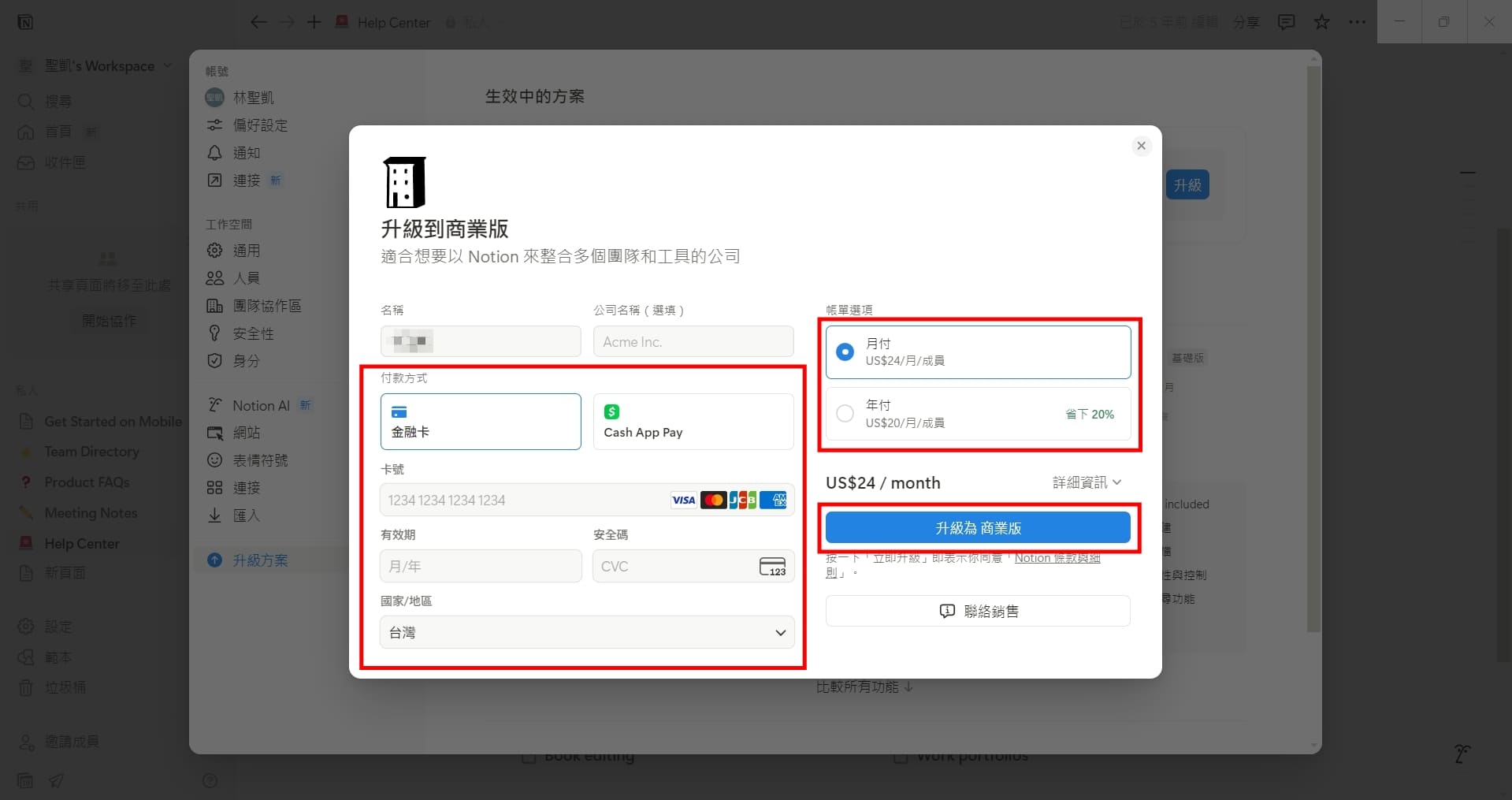Screen dimensions: 1512x800
Task: Open the 收件匣 inbox from the sidebar
Action: (x=63, y=163)
